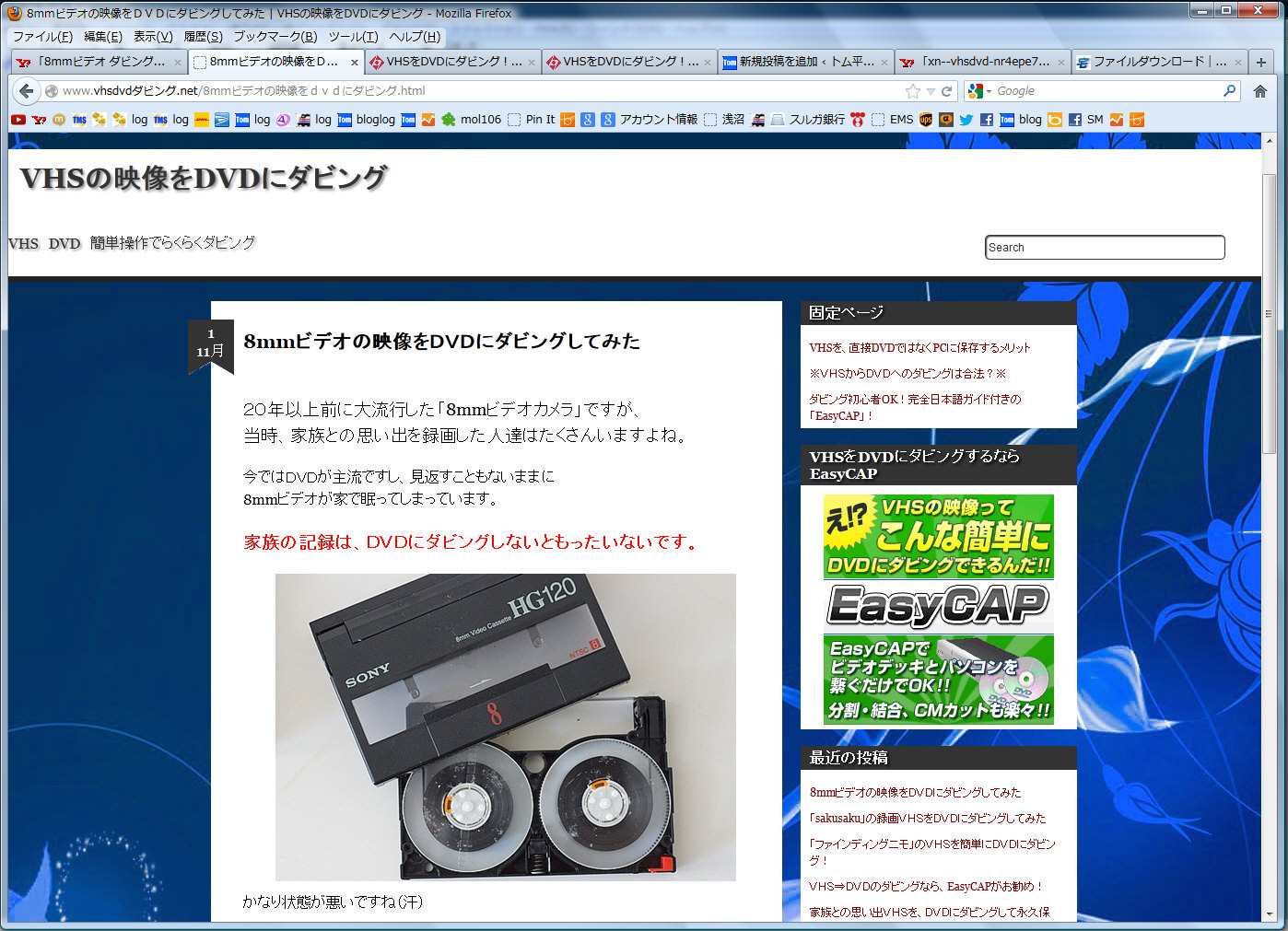This screenshot has width=1288, height=931.
Task: Click the site title VHSの映像をDVDにダビング
Action: pyautogui.click(x=204, y=178)
